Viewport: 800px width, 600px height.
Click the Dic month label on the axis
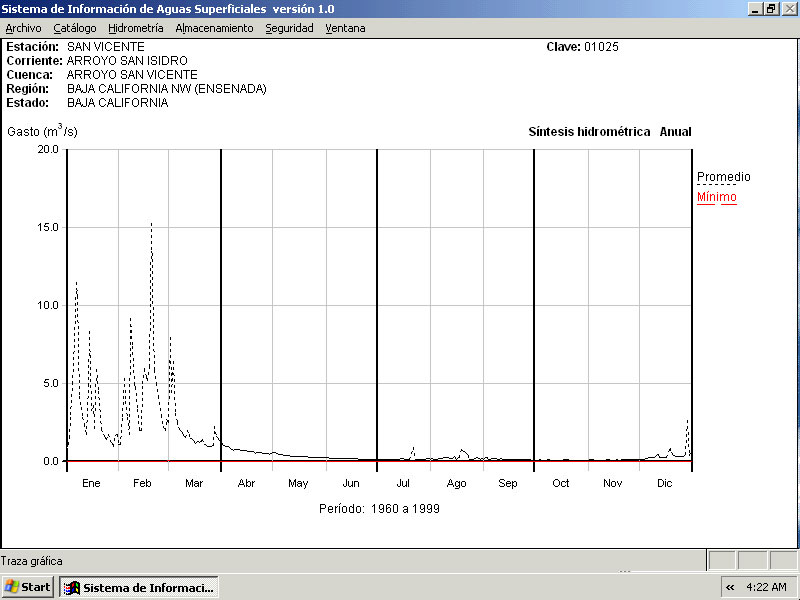(664, 483)
